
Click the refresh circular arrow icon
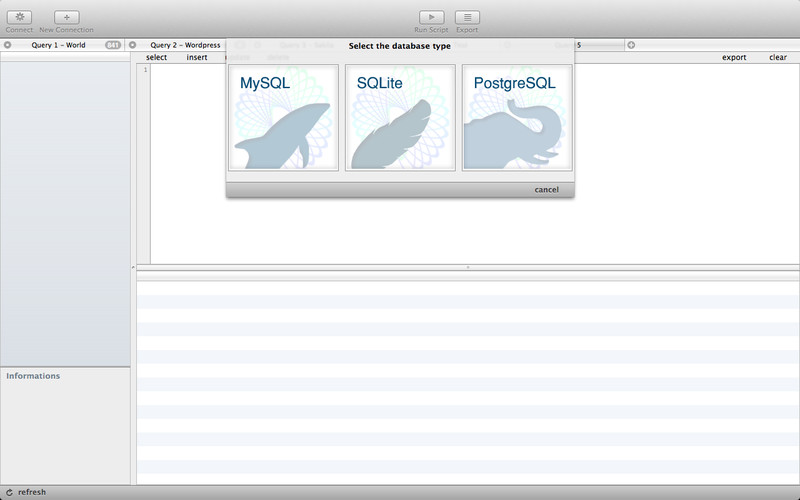(x=9, y=492)
